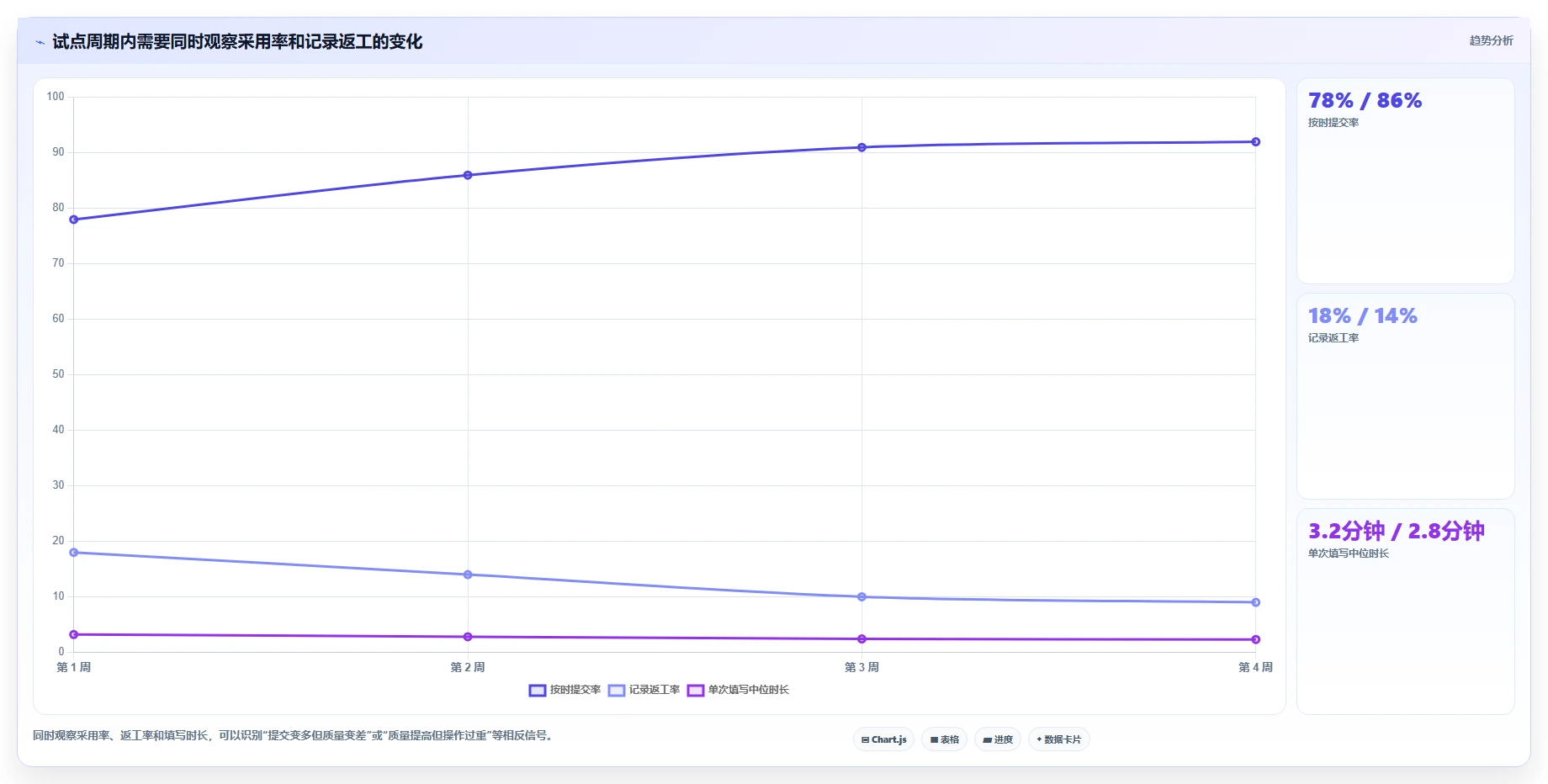Click the panel title 试点周期内需要同时观察采用率
The height and width of the screenshot is (784, 1548).
(237, 42)
